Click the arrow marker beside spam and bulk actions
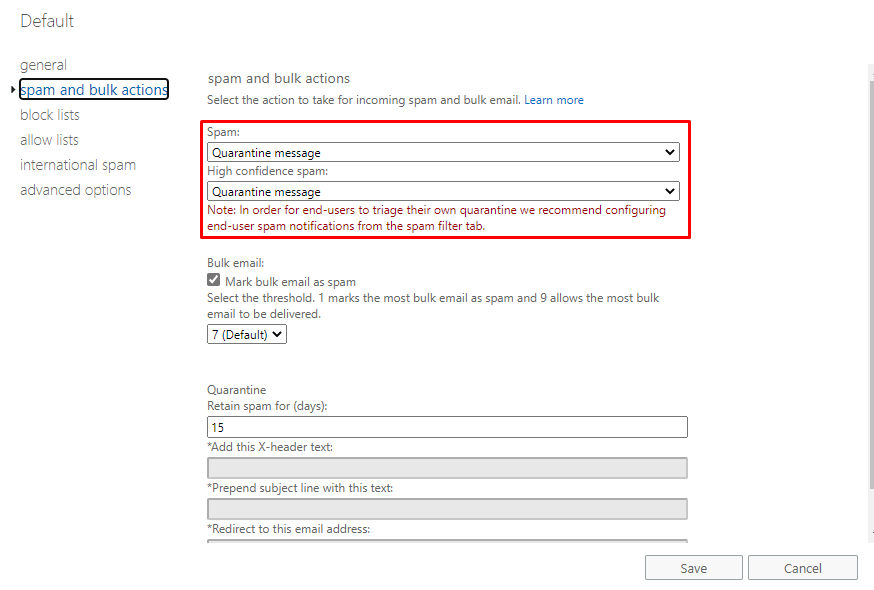This screenshot has width=874, height=590. (13, 89)
